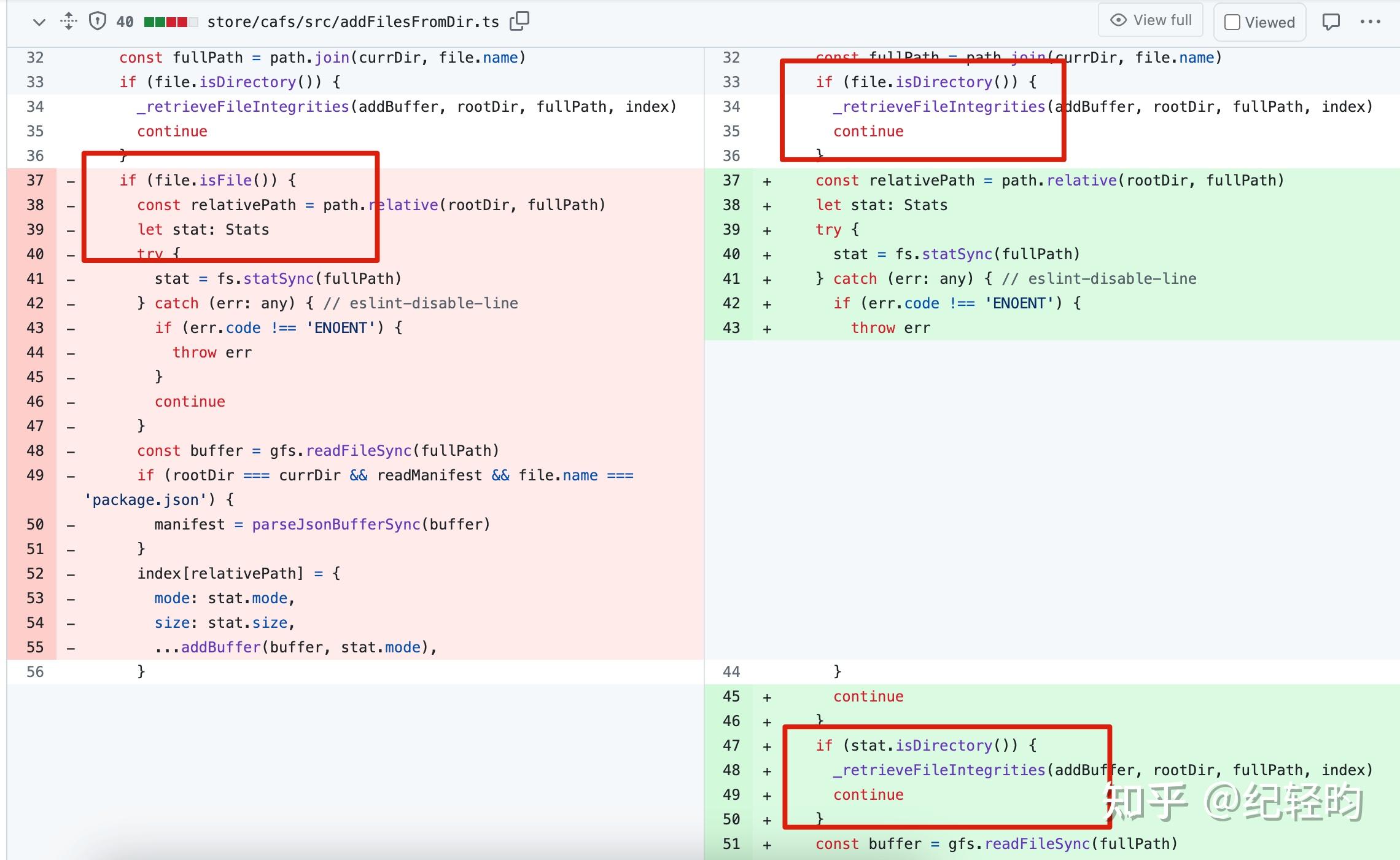Click left-side line number 56
The width and height of the screenshot is (1400, 860).
35,672
